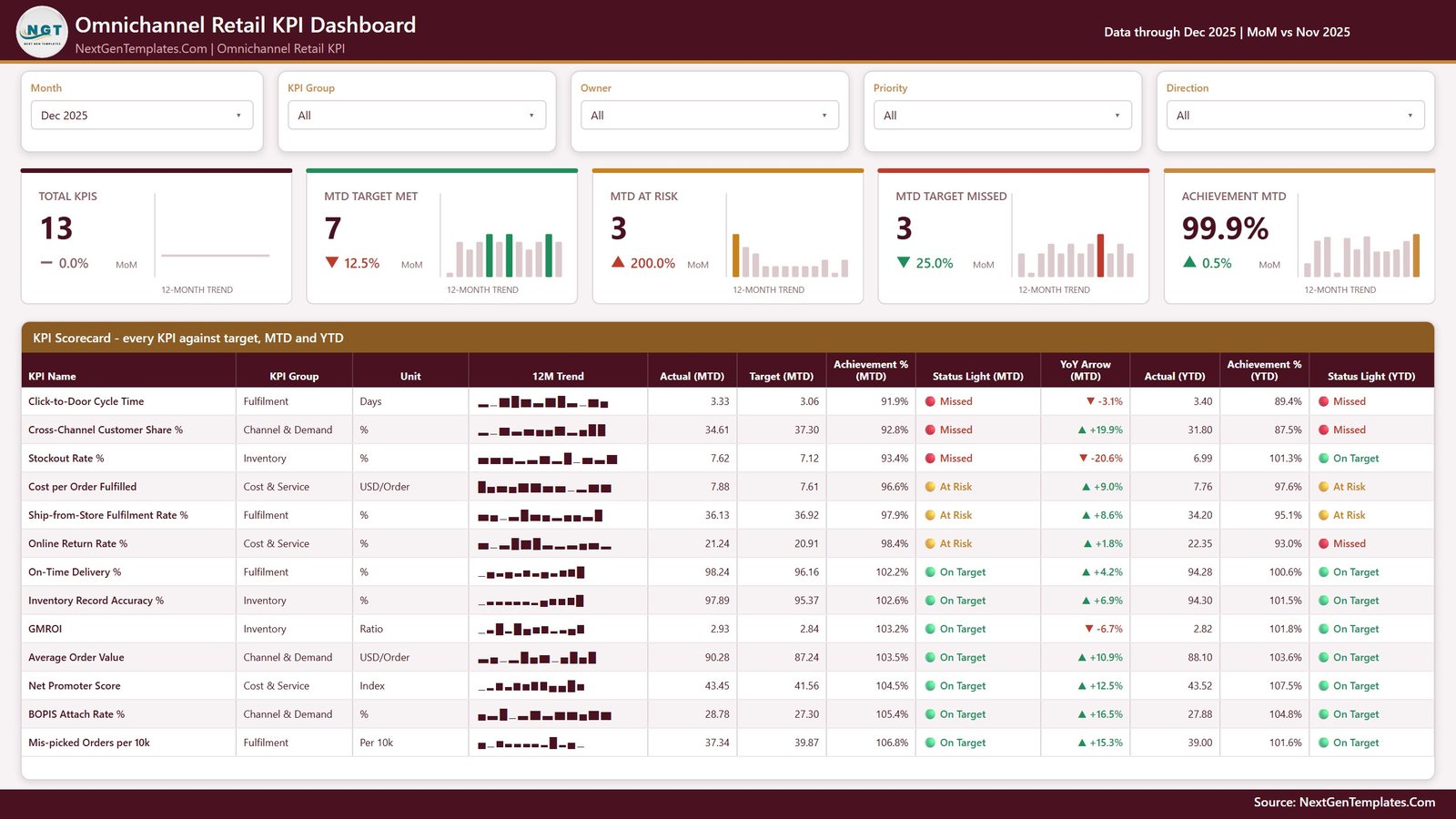Open 12M trend sparkline for Inventory Record Accuracy

click(x=531, y=601)
